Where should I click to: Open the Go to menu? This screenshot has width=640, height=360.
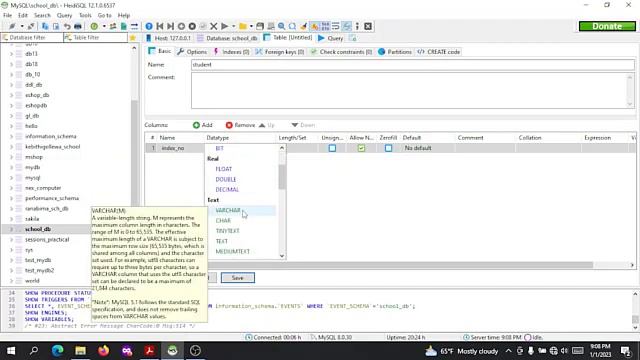[x=104, y=15]
